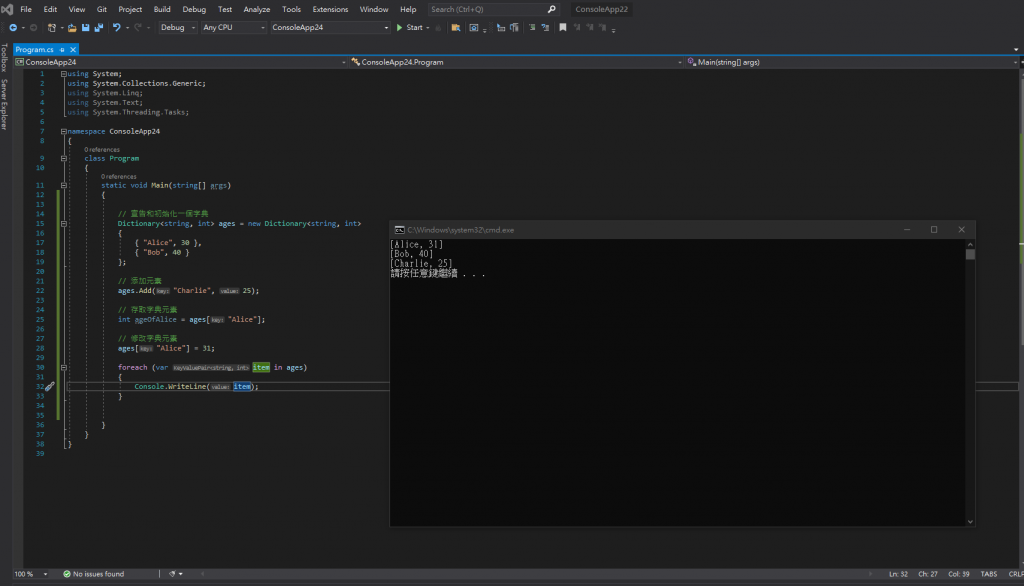This screenshot has width=1024, height=586.
Task: Click the green Start play icon
Action: pos(400,27)
